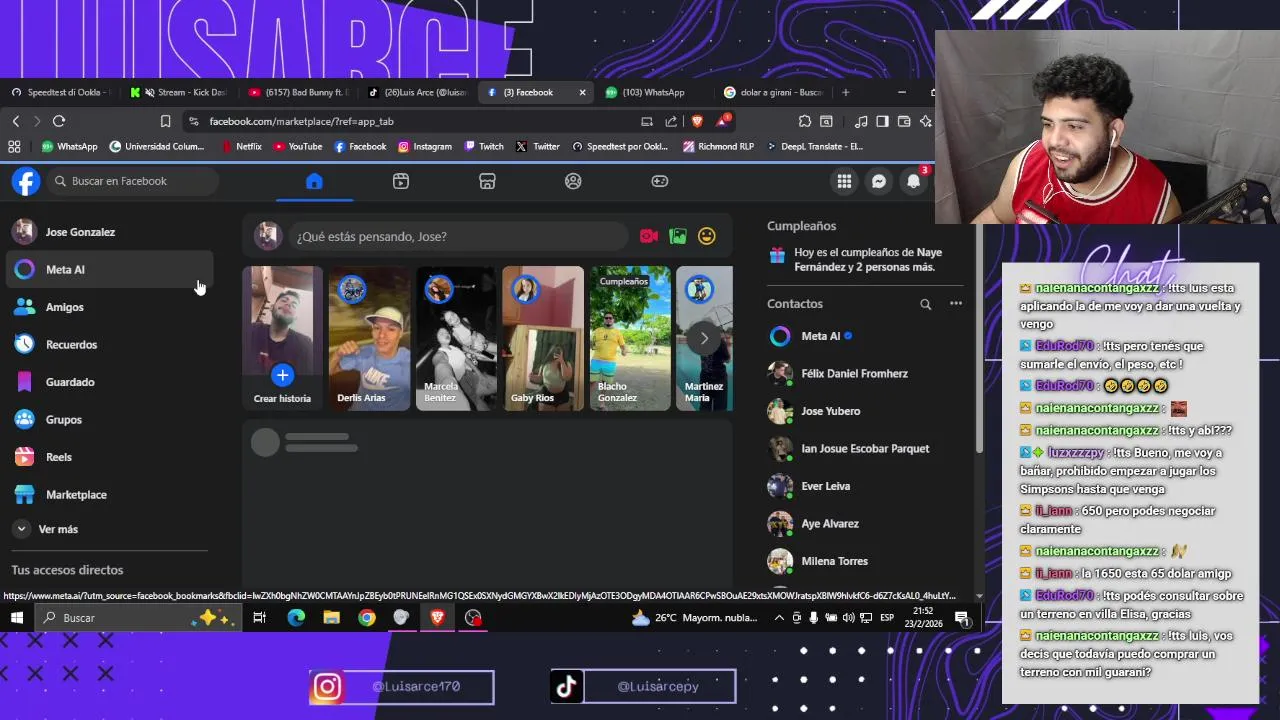The width and height of the screenshot is (1280, 720).
Task: Open chat with Ian Josue Escobar Parquet
Action: [x=865, y=449]
